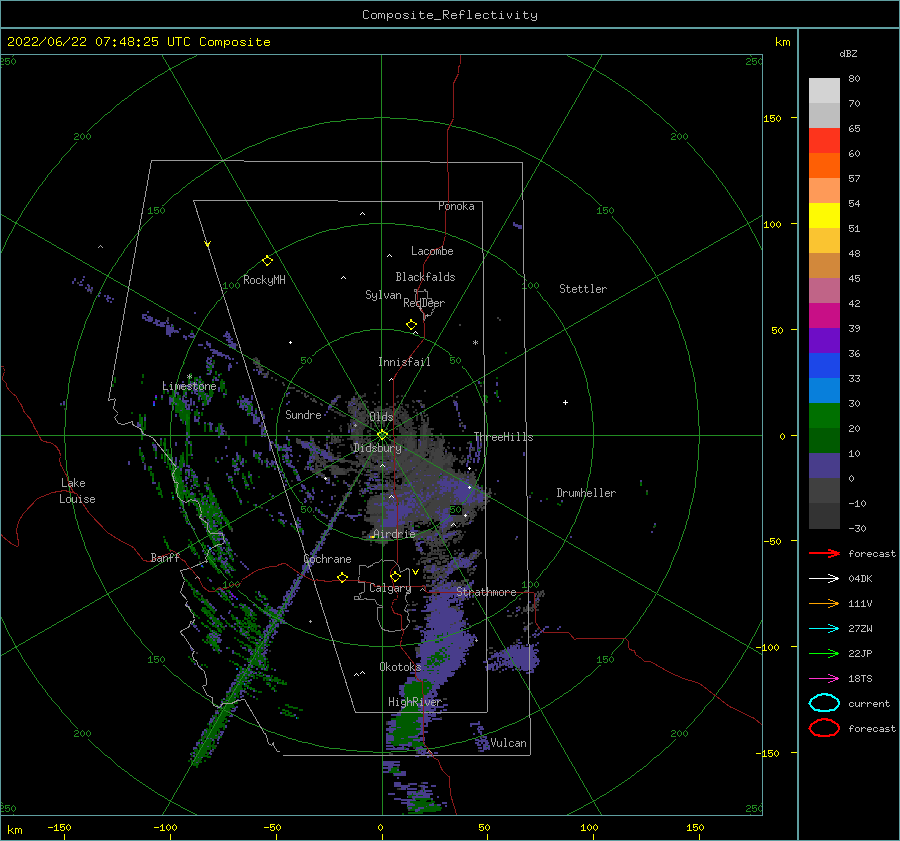Viewport: 900px width, 841px height.
Task: Click the royal blue swatch between 36 and 33
Action: (824, 366)
